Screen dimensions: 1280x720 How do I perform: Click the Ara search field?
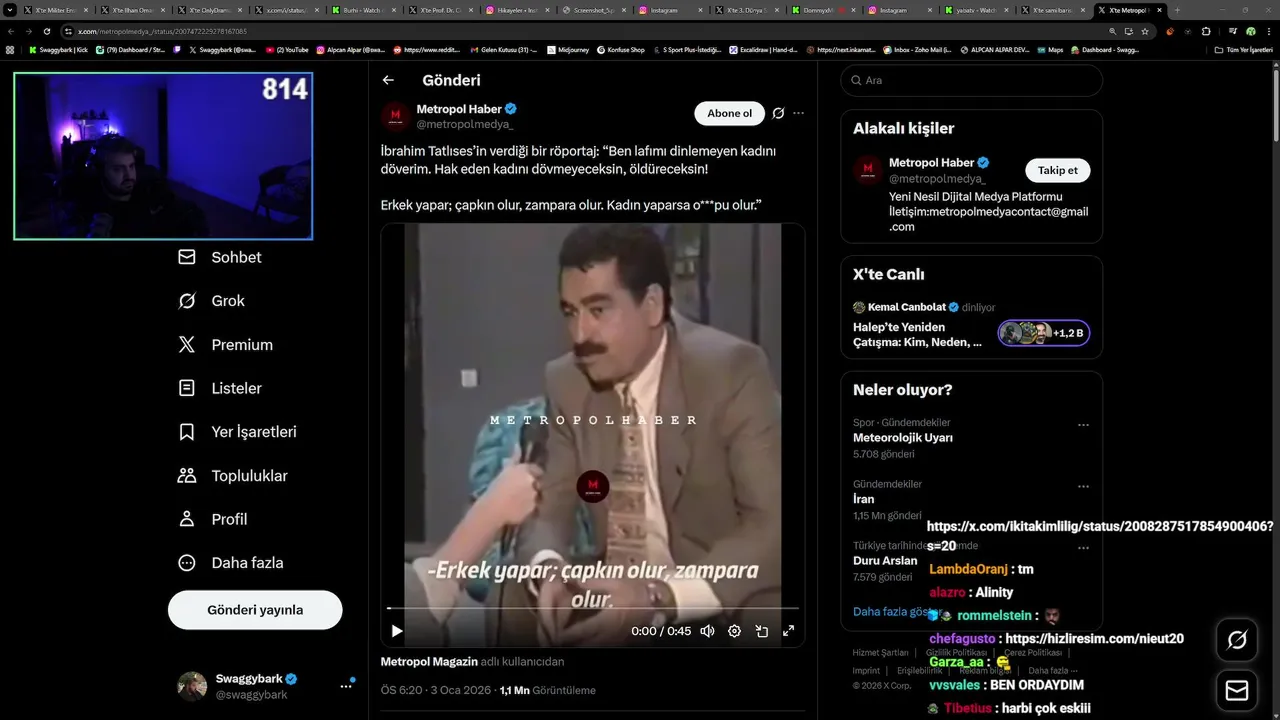(971, 80)
